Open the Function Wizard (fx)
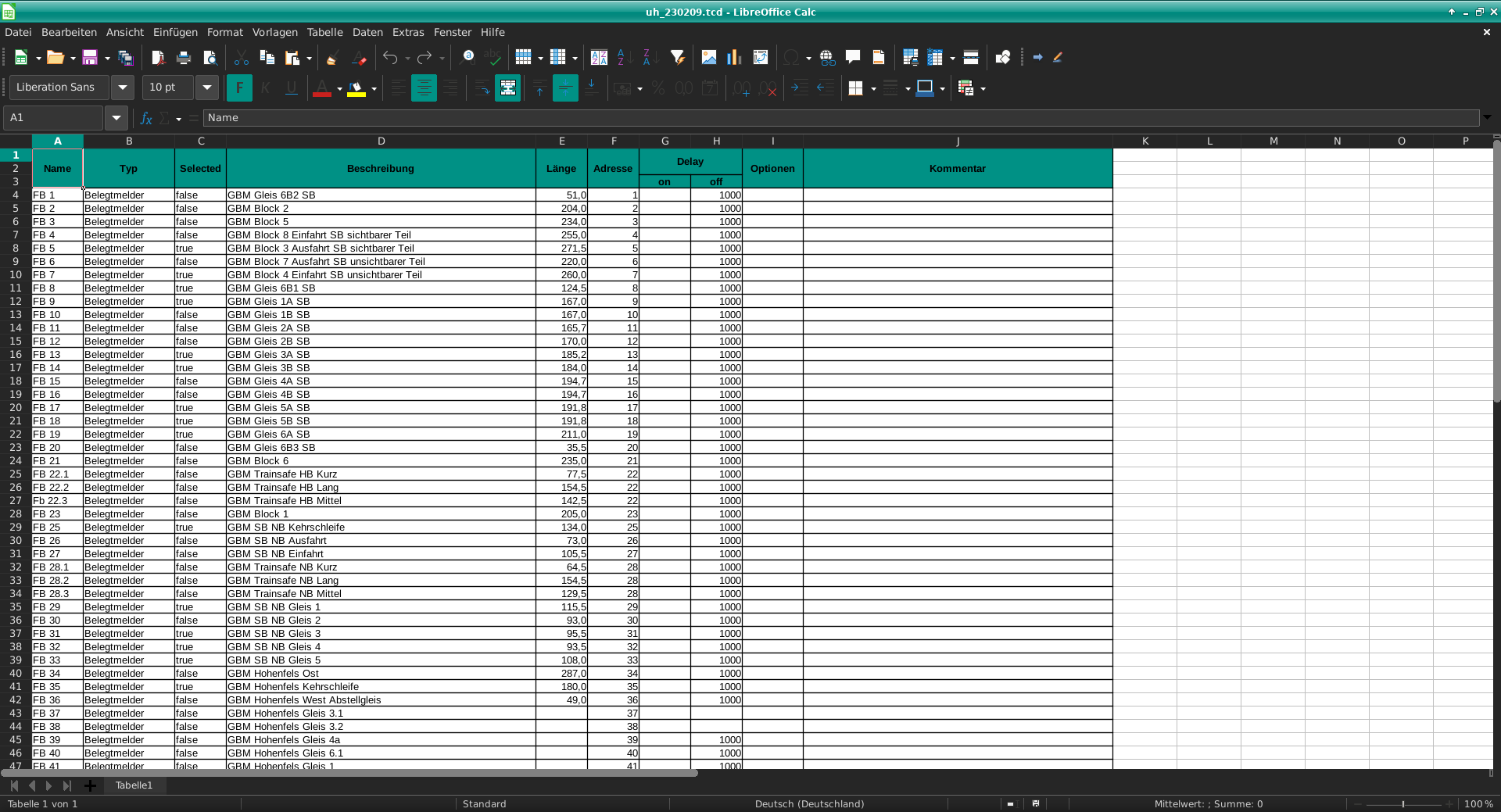Viewport: 1501px width, 812px height. point(145,118)
